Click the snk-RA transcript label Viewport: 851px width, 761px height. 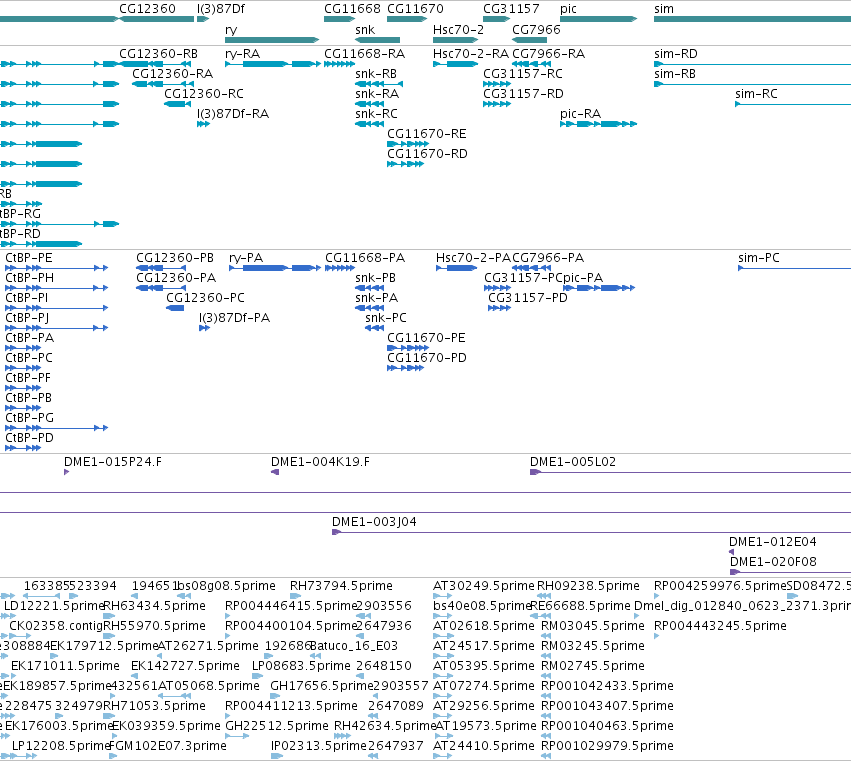[377, 94]
